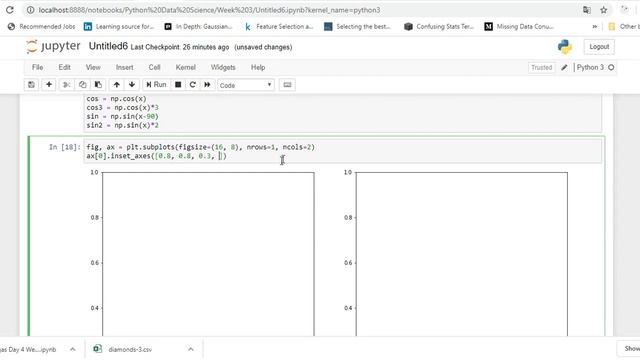640x360 pixels.
Task: Open the Confusing Stats Terms bookmark
Action: (439, 27)
